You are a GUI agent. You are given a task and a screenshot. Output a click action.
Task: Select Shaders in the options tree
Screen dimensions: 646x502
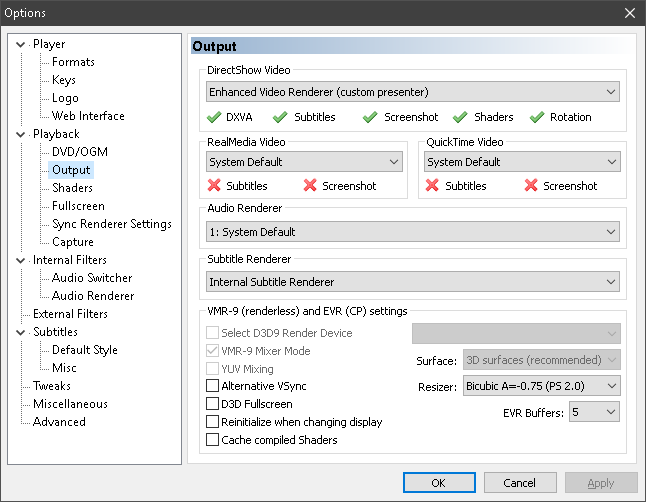(72, 188)
